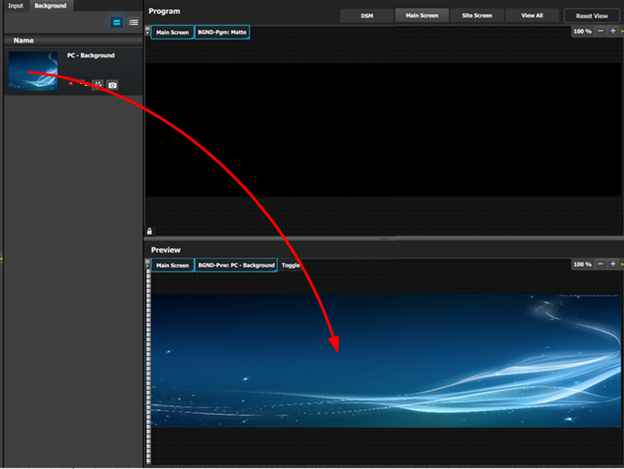Zoom in the Preview view with plus
624x469 pixels.
tap(613, 264)
